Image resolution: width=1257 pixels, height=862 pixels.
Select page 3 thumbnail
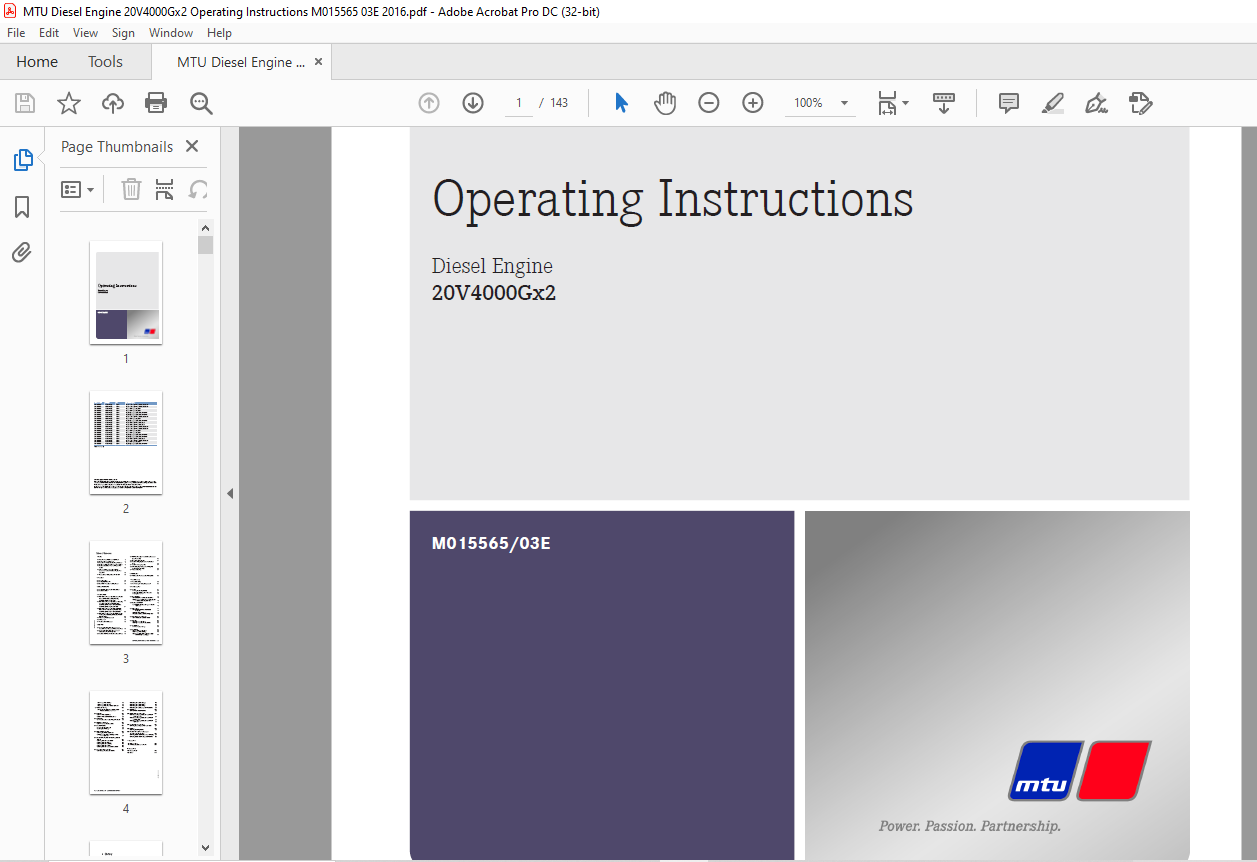coord(126,592)
